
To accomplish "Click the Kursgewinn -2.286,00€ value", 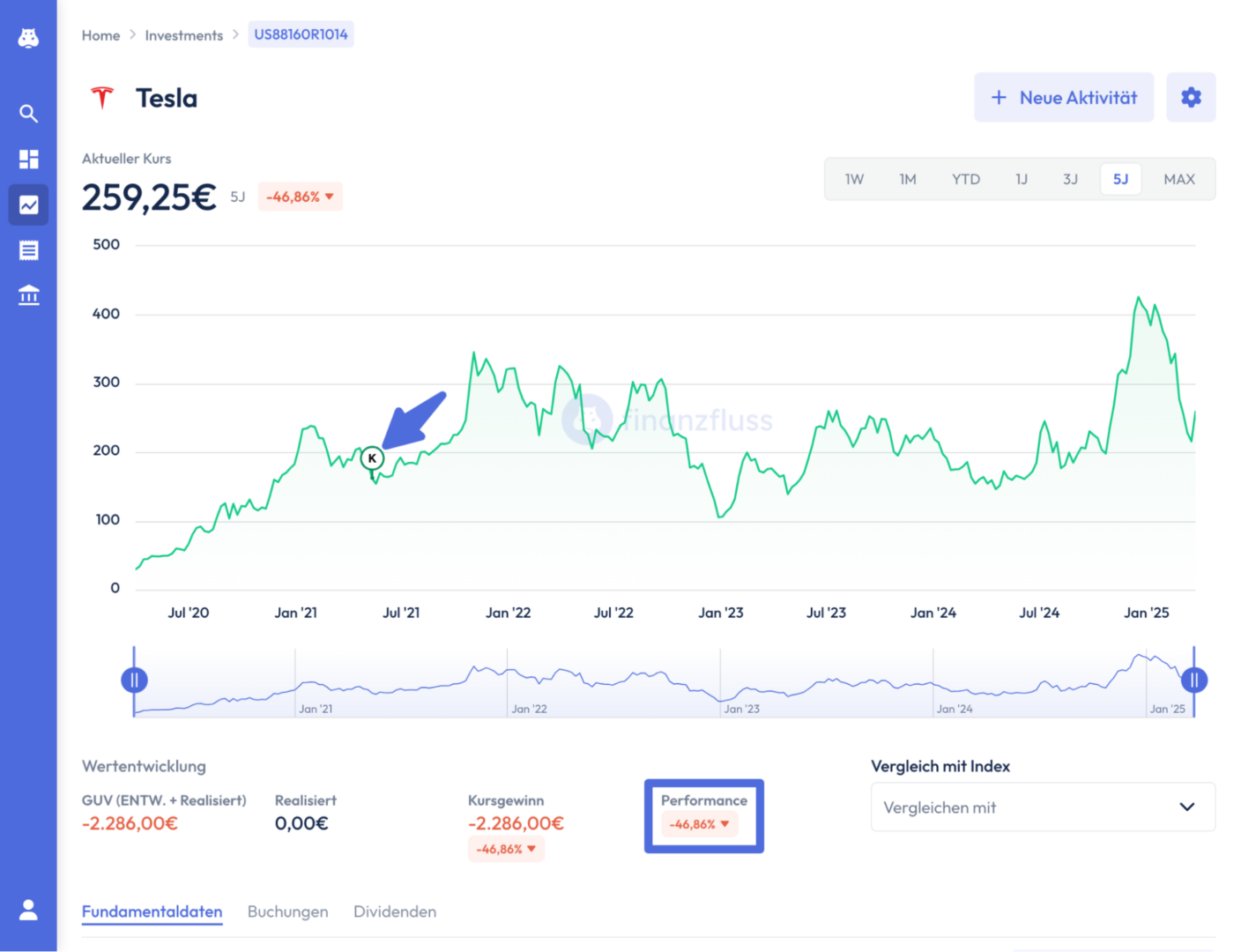I will (x=516, y=823).
